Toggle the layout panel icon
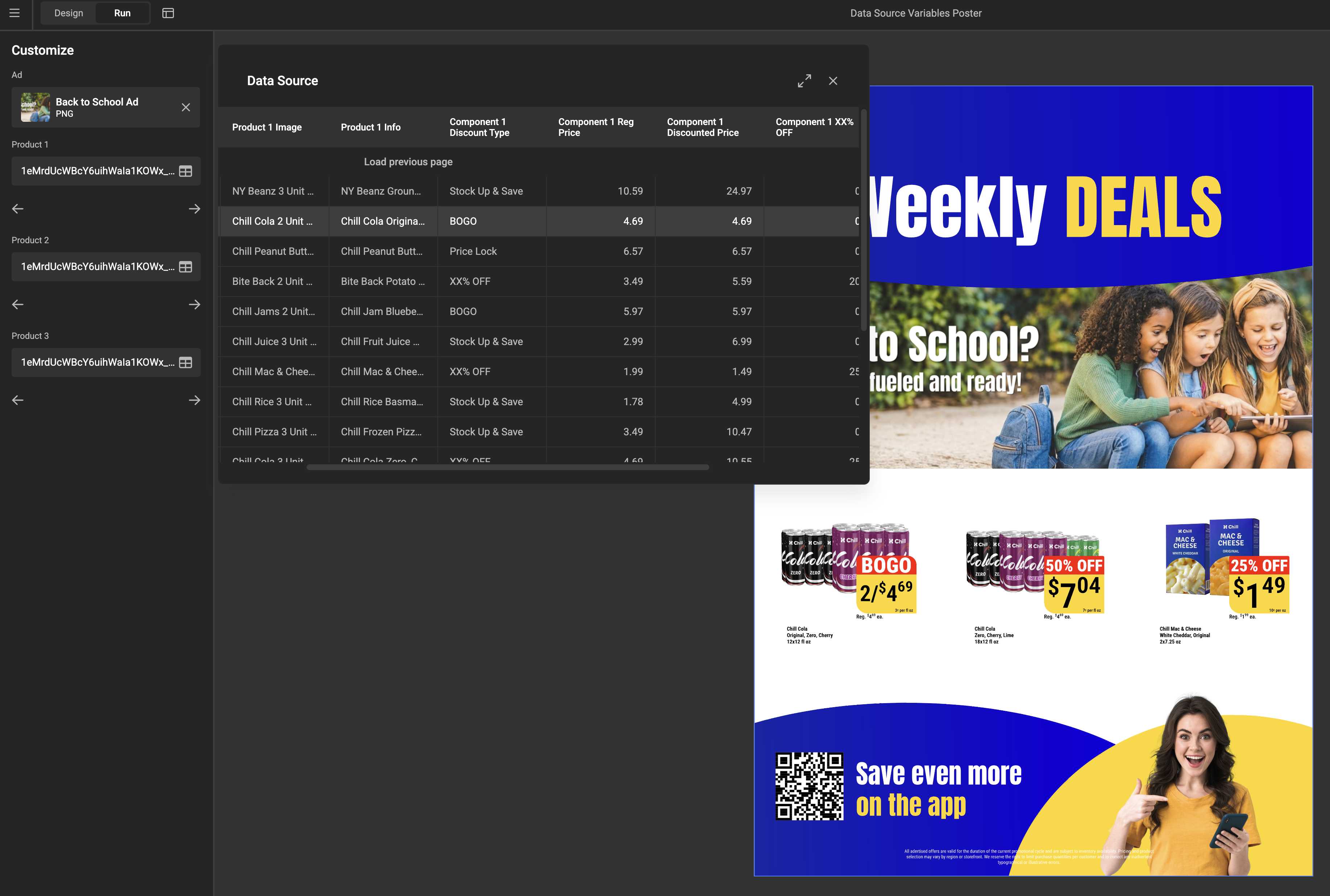The image size is (1330, 896). [x=168, y=13]
